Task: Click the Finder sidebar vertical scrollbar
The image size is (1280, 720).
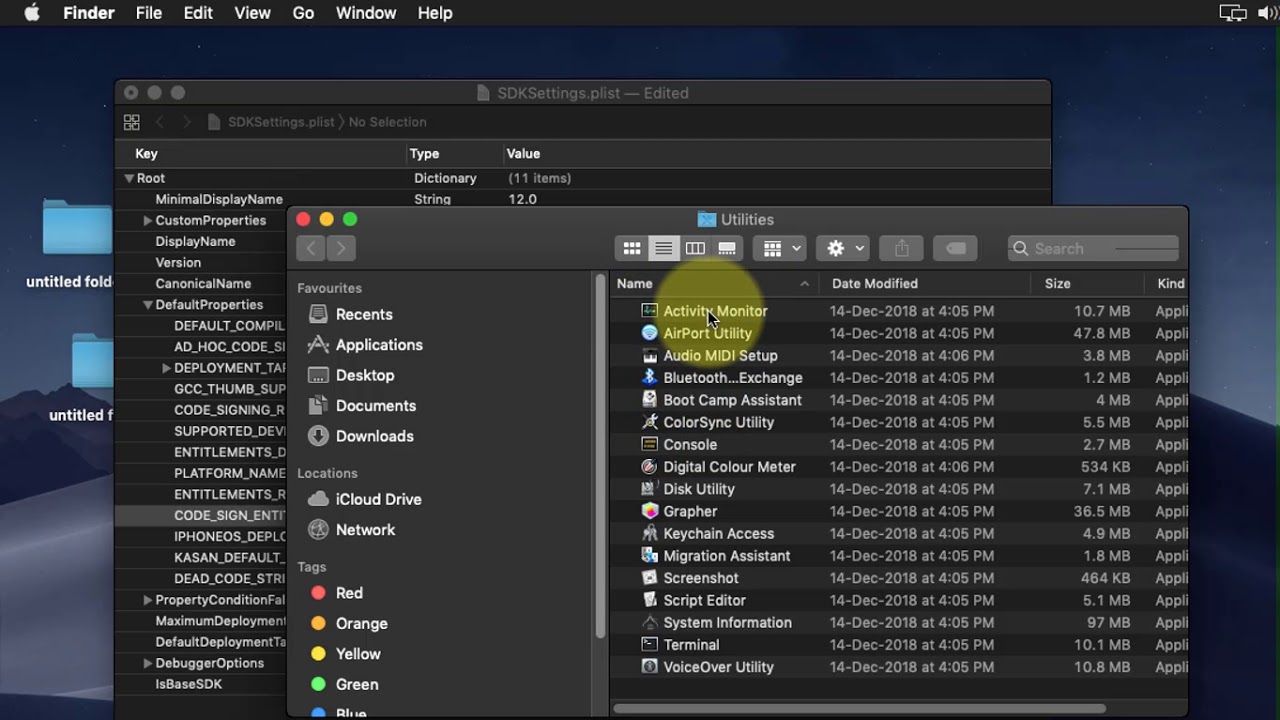Action: (600, 455)
